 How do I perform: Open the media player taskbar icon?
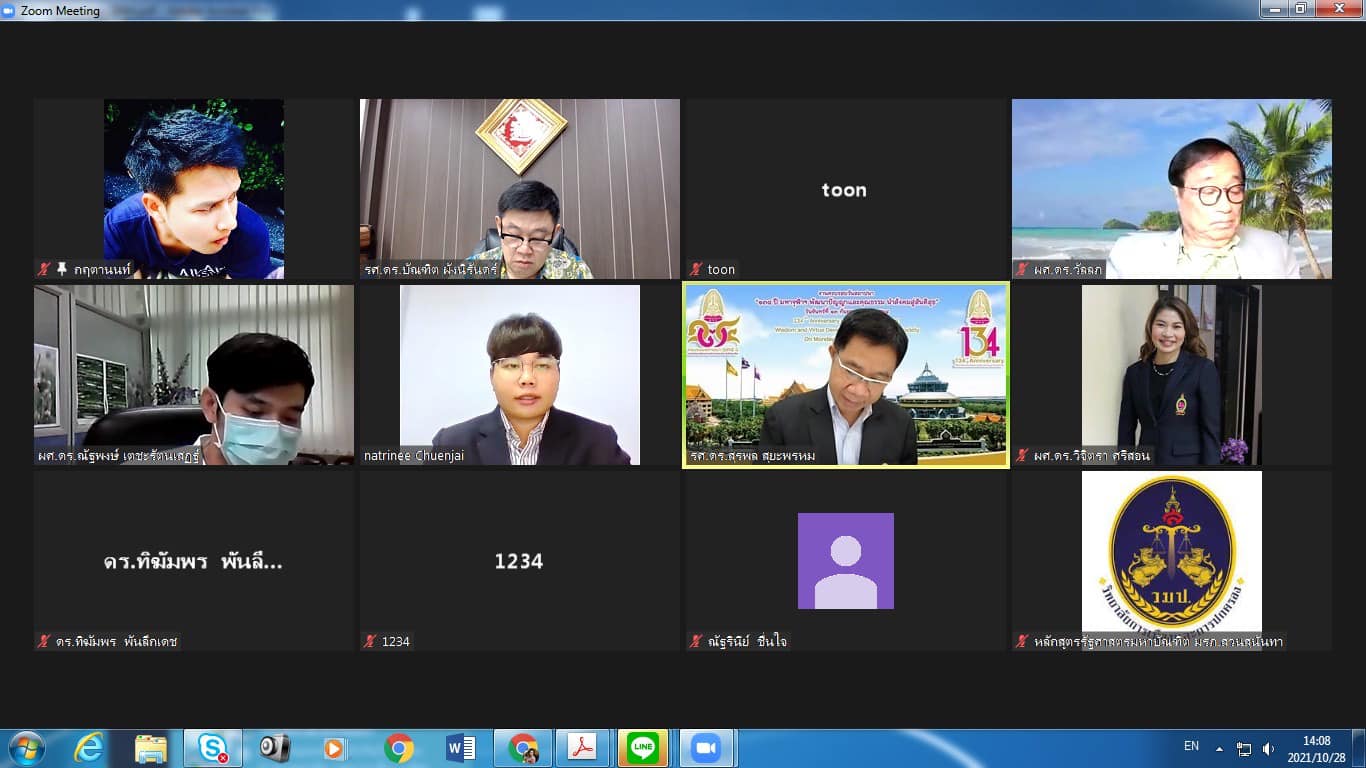point(335,748)
